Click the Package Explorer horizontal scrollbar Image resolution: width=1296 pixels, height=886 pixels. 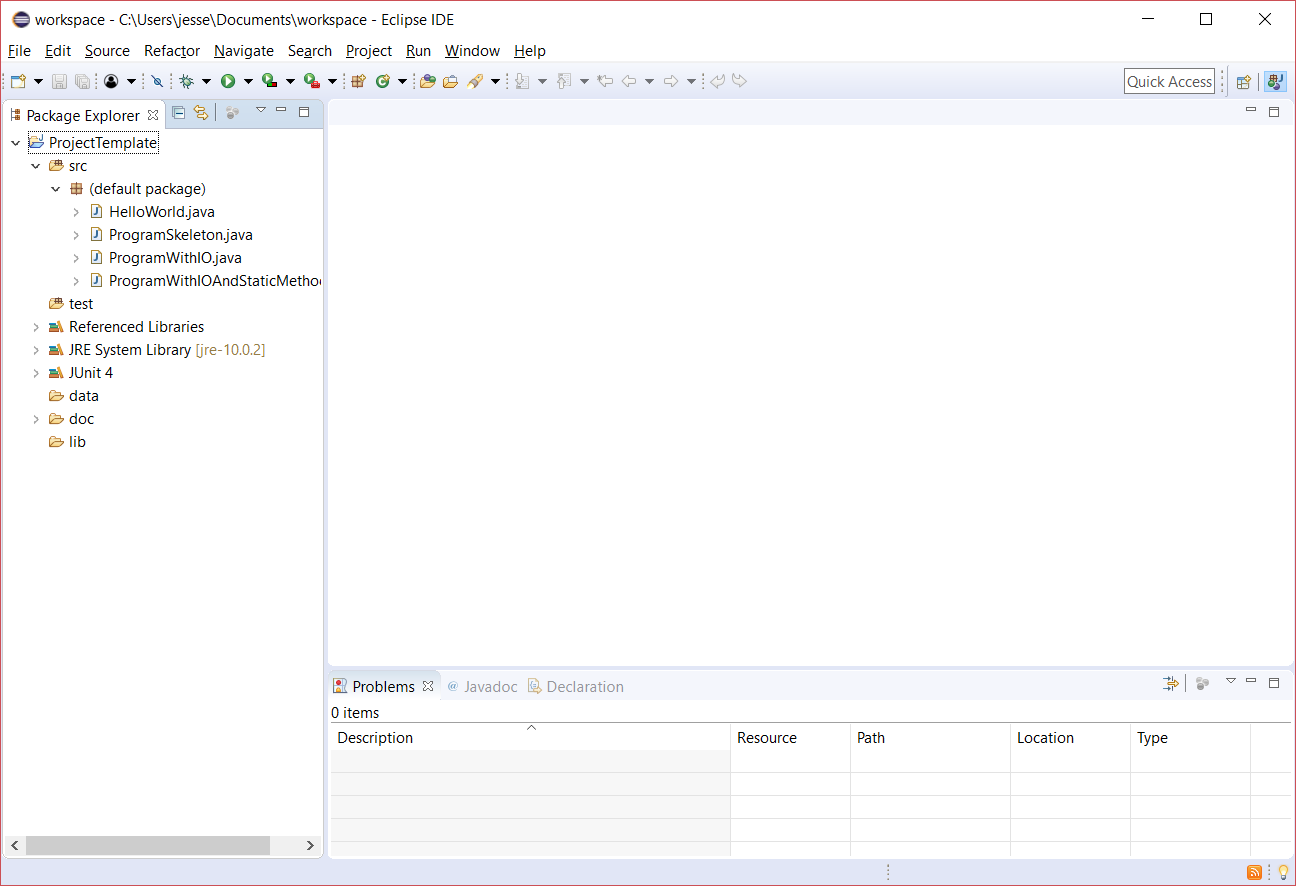pyautogui.click(x=148, y=846)
